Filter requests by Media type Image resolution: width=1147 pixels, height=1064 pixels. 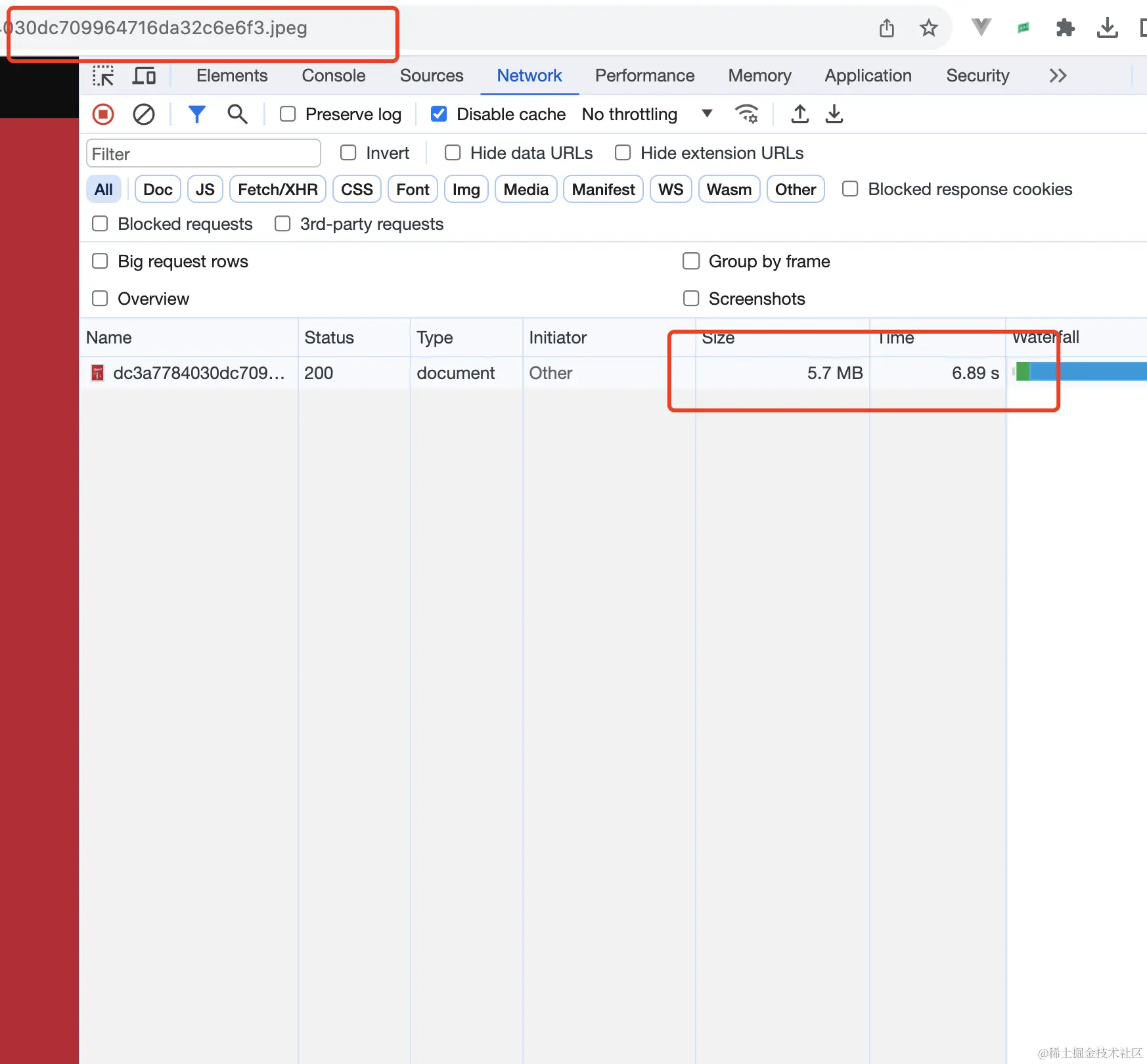tap(526, 189)
